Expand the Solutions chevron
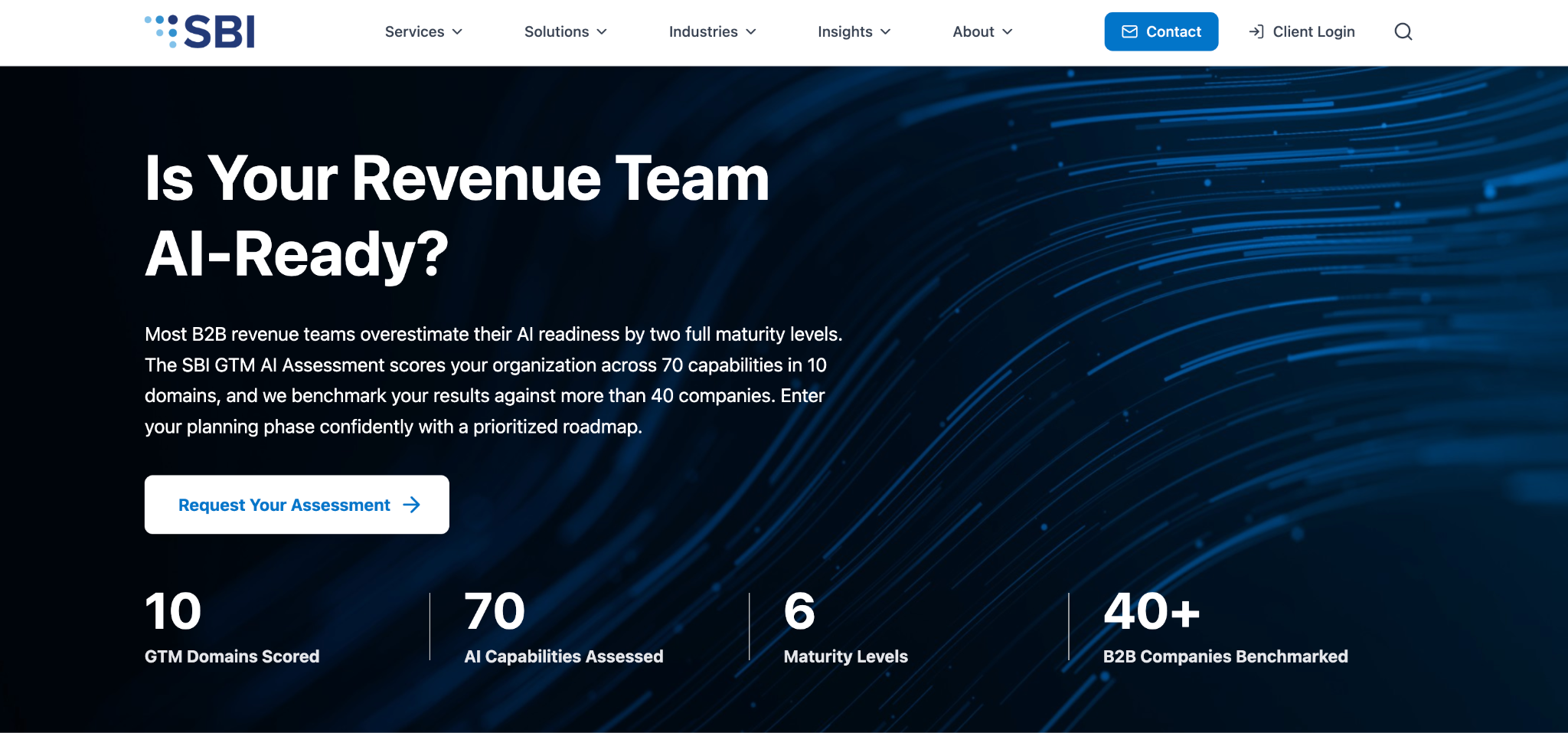Viewport: 1568px width, 733px height. (x=602, y=31)
